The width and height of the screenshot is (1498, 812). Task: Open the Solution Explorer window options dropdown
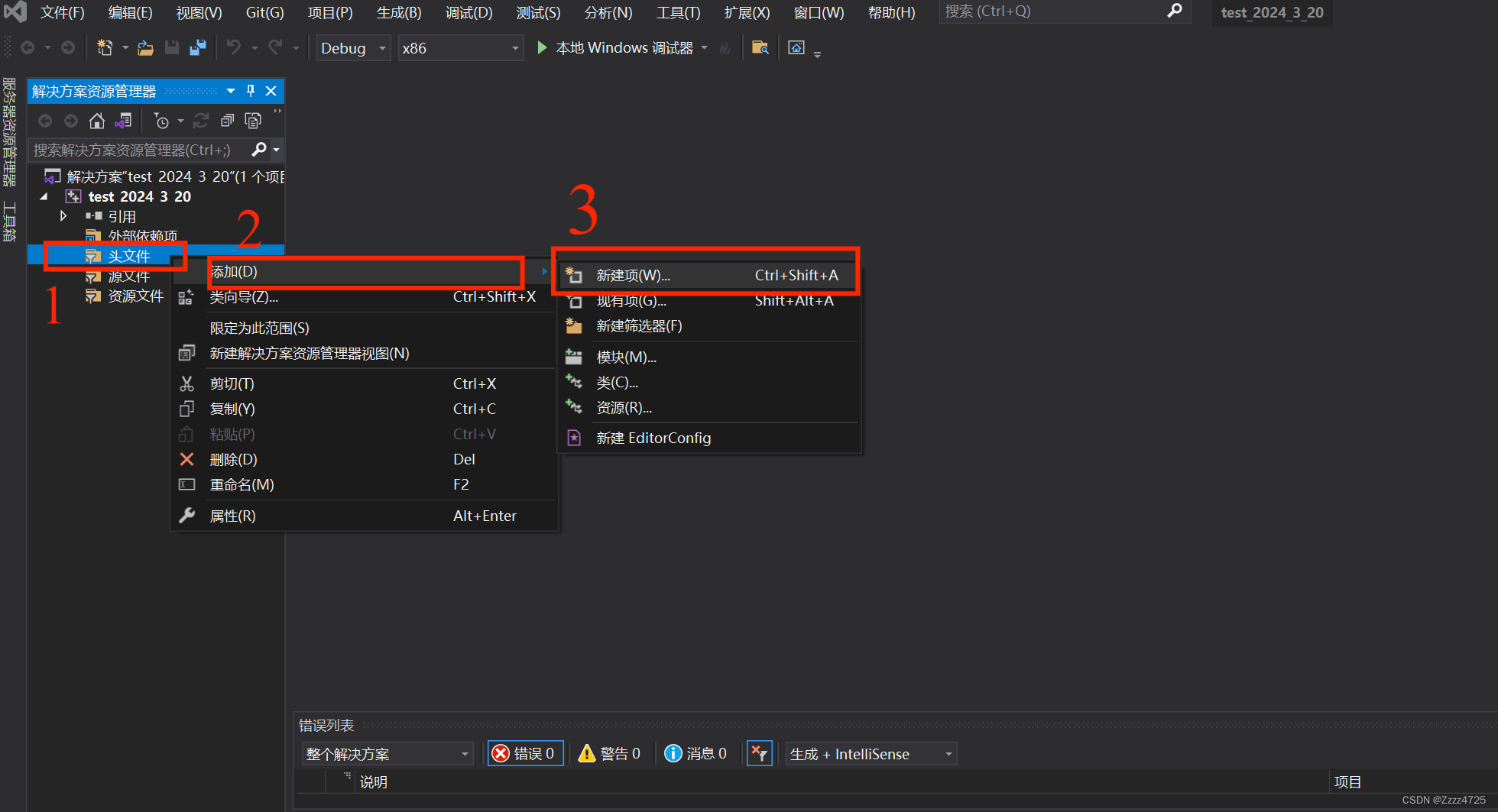point(231,91)
